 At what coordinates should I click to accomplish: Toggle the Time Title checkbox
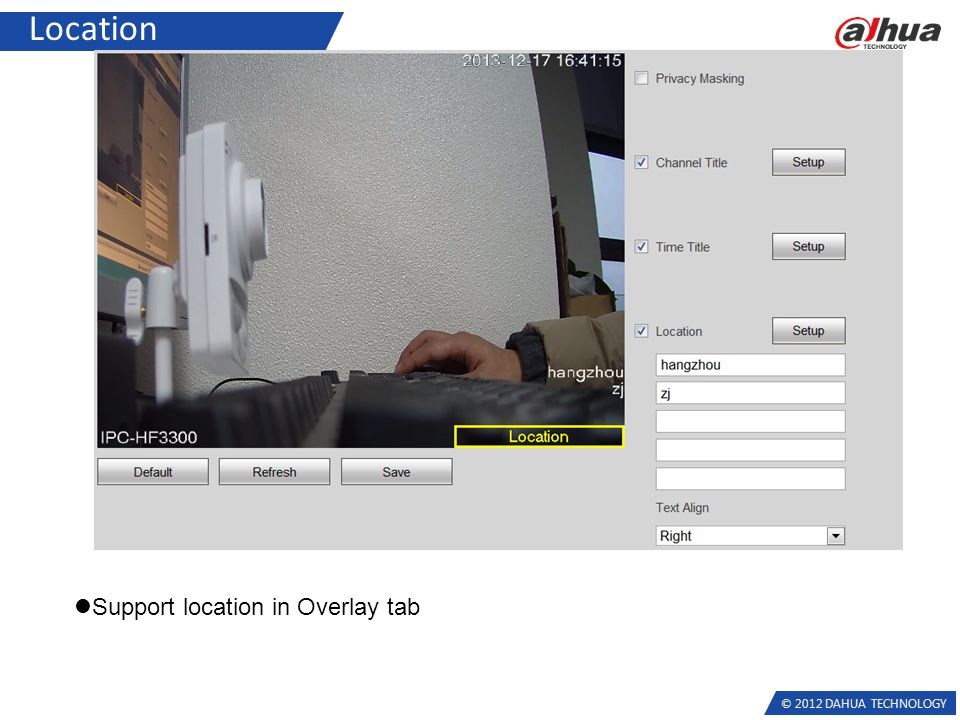point(641,247)
